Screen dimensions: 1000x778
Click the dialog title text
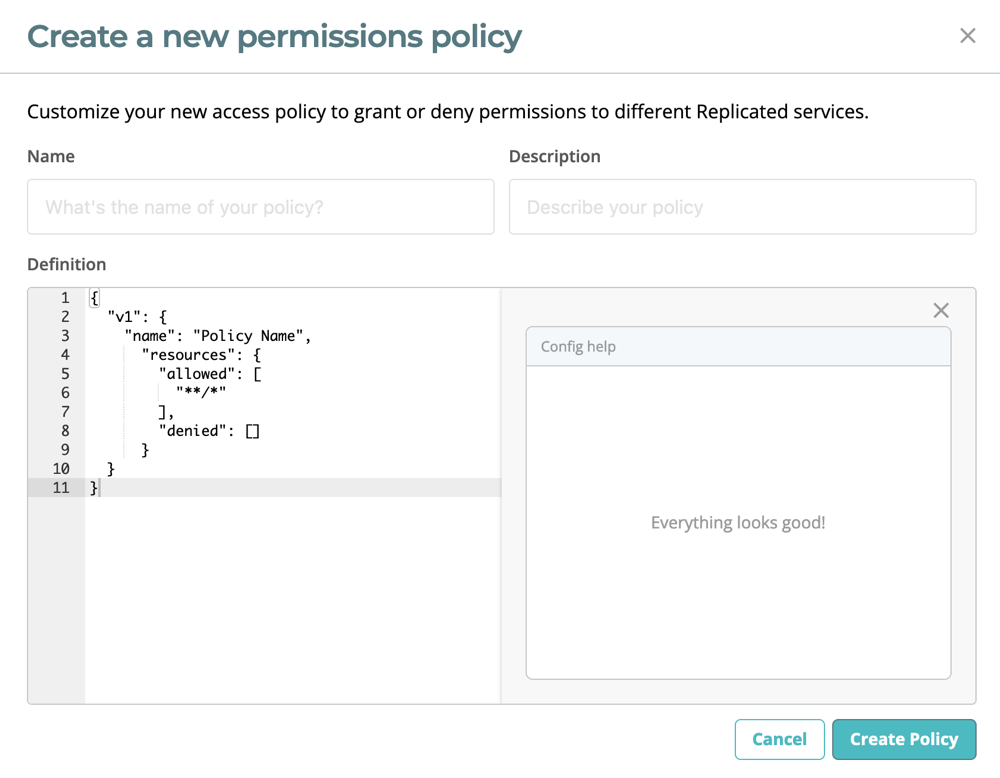(274, 36)
